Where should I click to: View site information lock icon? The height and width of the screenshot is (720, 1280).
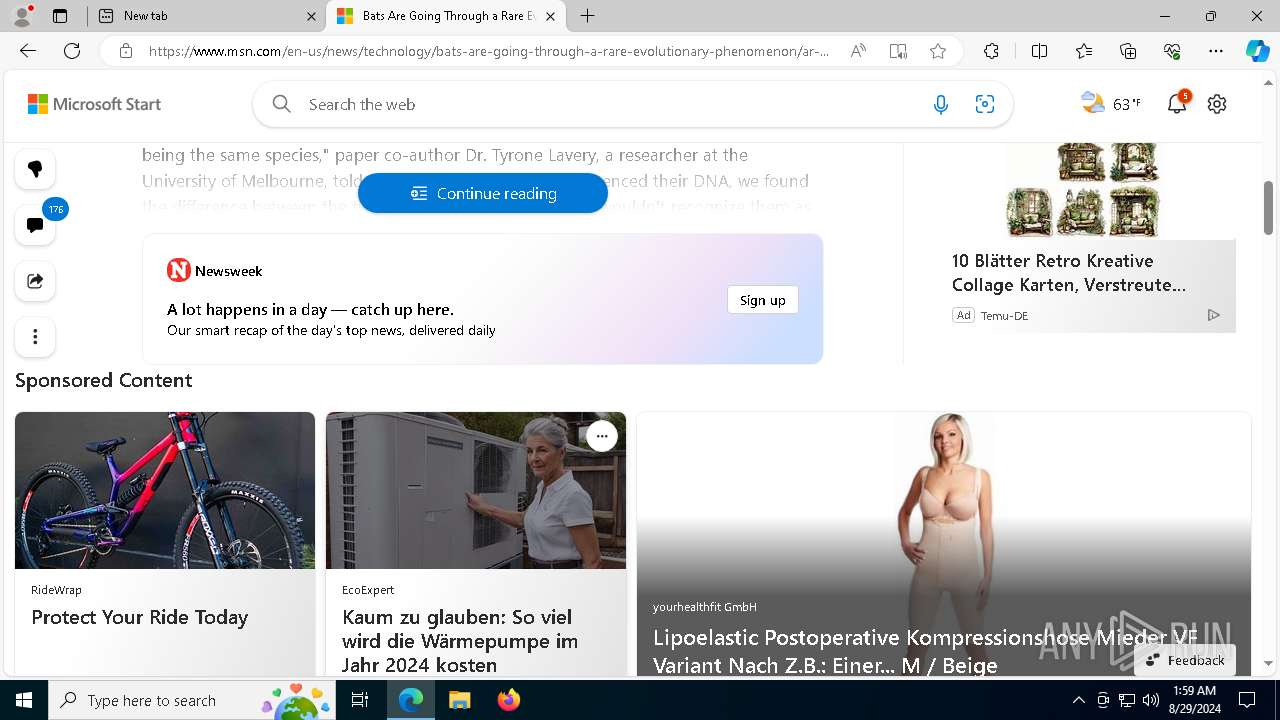tap(125, 51)
